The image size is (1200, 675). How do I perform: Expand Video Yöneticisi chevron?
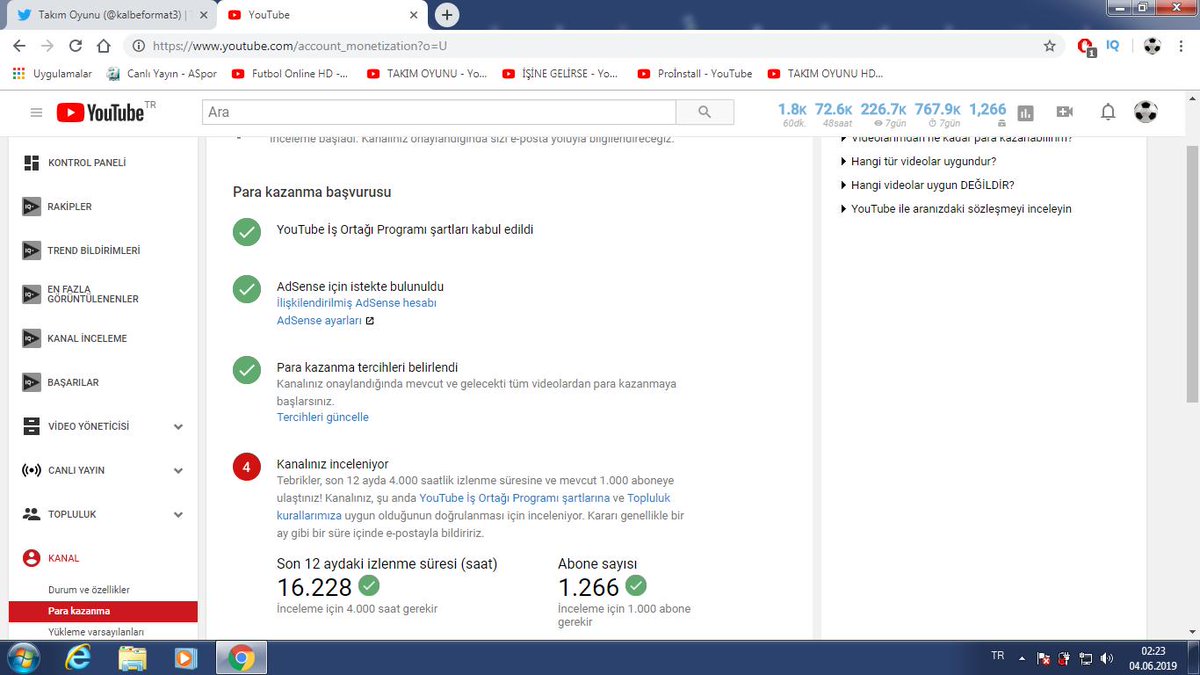tap(178, 427)
